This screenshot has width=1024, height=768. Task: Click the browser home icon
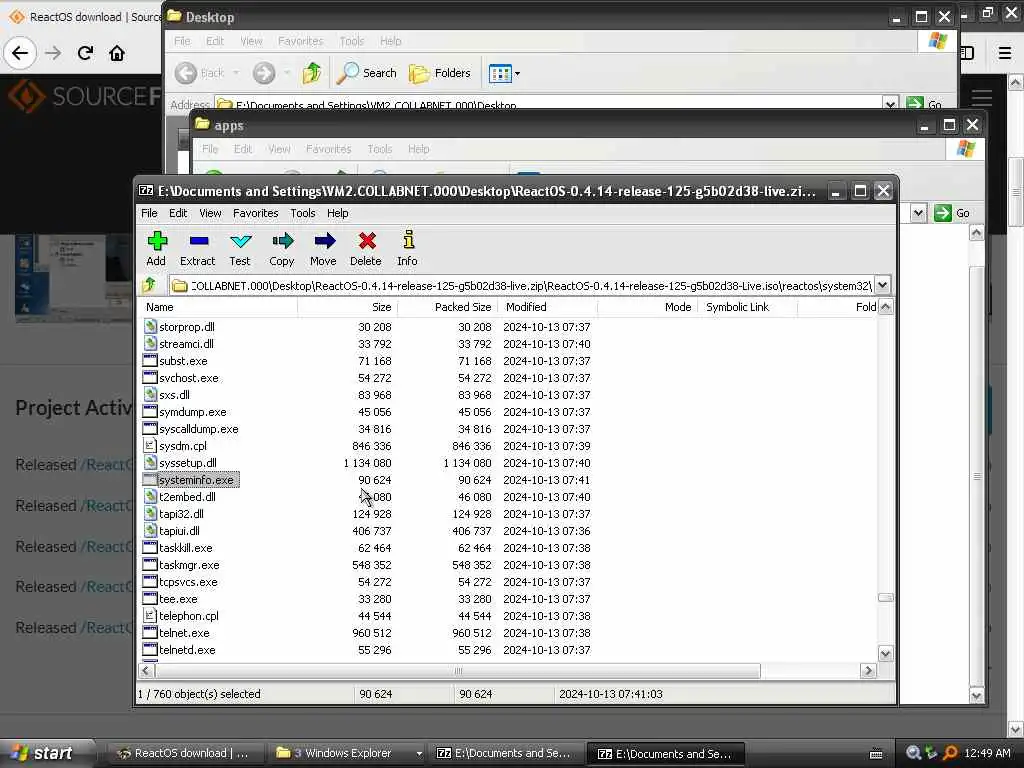117,53
